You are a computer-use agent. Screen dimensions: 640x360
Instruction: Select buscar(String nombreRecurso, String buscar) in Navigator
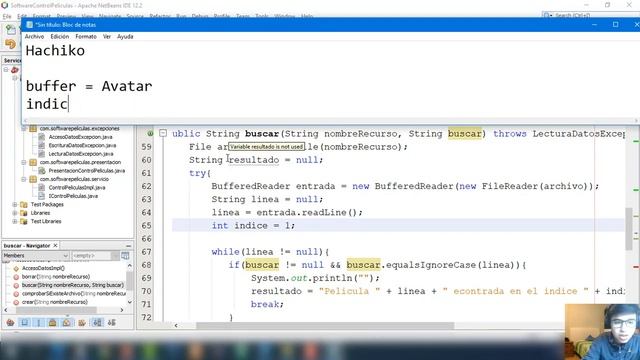pyautogui.click(x=72, y=285)
